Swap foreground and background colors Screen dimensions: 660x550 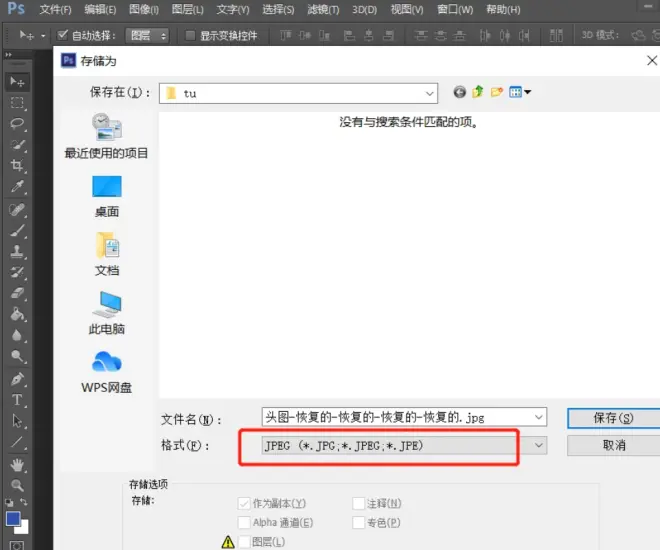(x=24, y=502)
